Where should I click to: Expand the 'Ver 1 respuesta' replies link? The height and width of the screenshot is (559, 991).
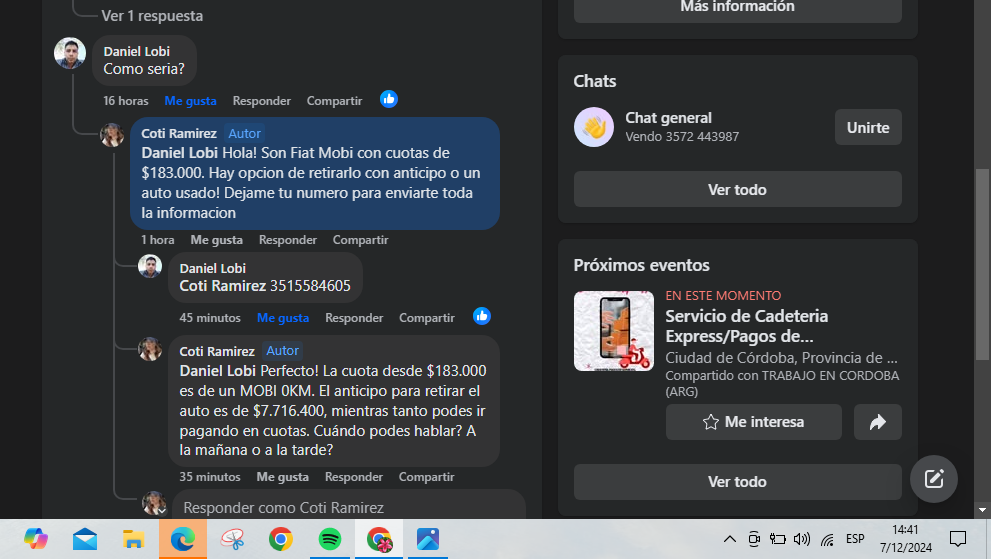[152, 16]
